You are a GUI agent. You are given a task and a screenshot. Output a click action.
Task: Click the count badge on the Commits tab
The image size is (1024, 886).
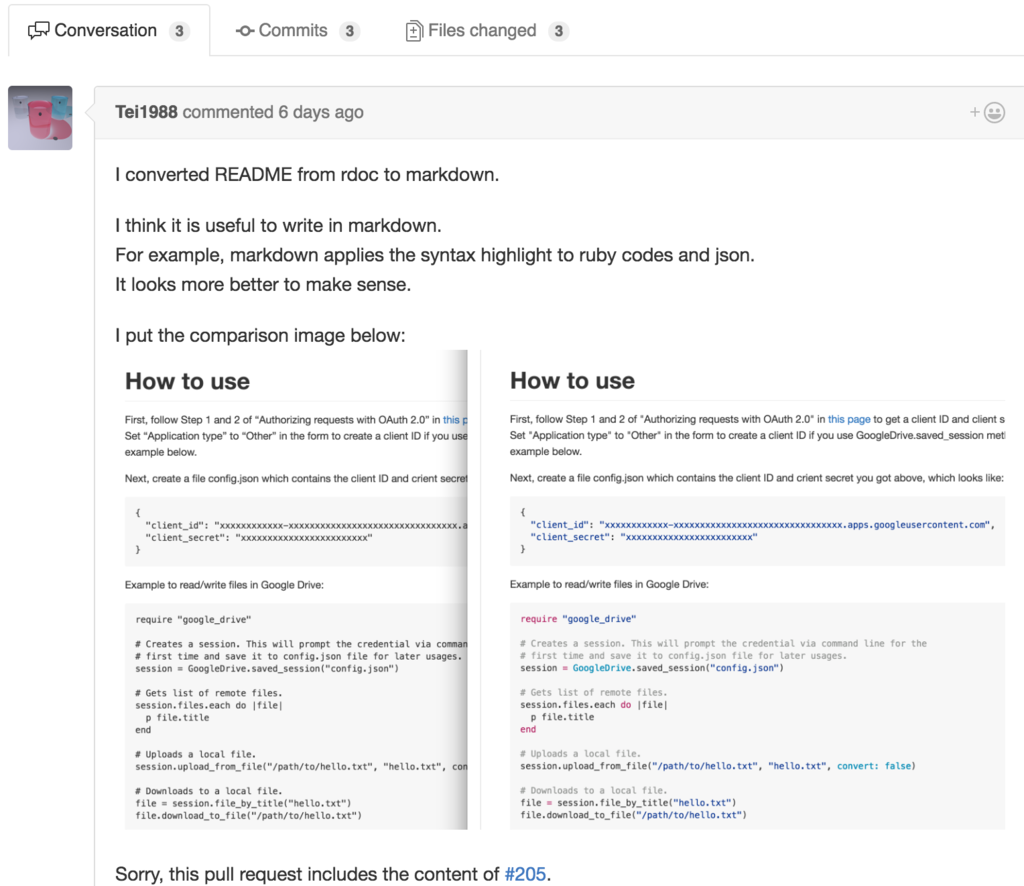click(349, 31)
